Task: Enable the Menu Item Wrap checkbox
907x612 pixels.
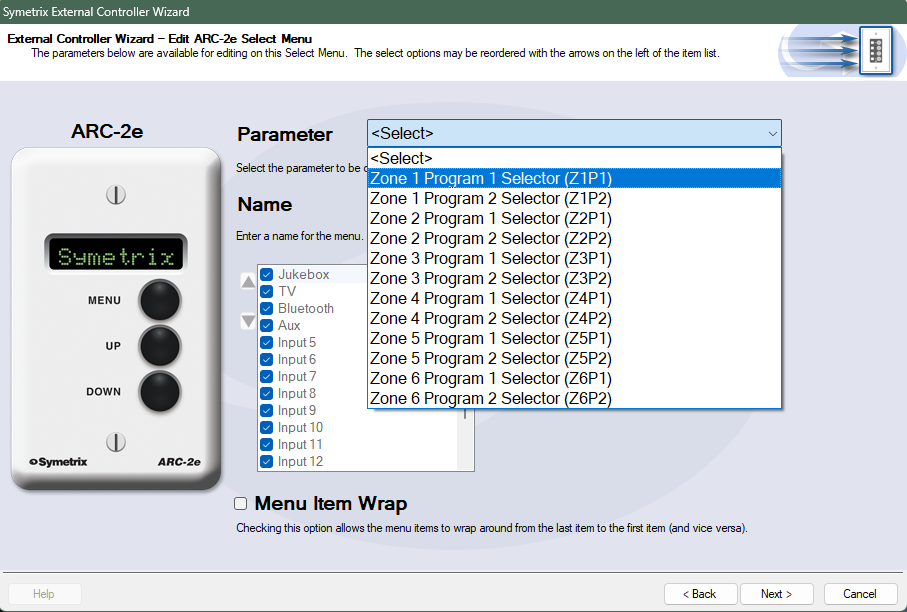Action: coord(240,504)
